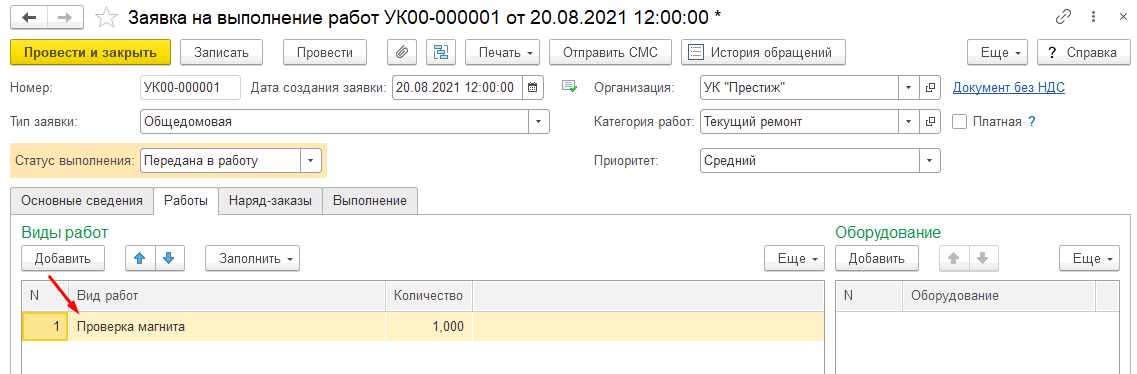
Task: Click into the Номер input field
Action: tap(190, 88)
